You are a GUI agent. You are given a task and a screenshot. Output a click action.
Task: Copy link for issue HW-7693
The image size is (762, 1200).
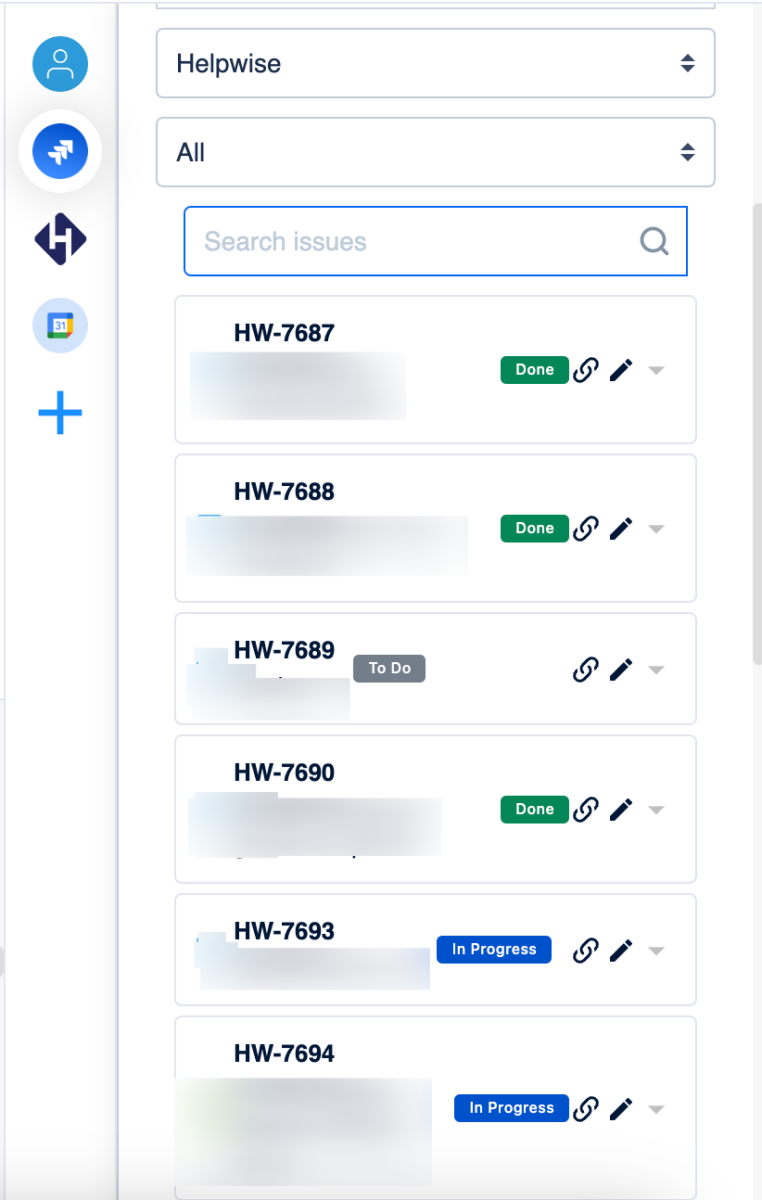(585, 950)
